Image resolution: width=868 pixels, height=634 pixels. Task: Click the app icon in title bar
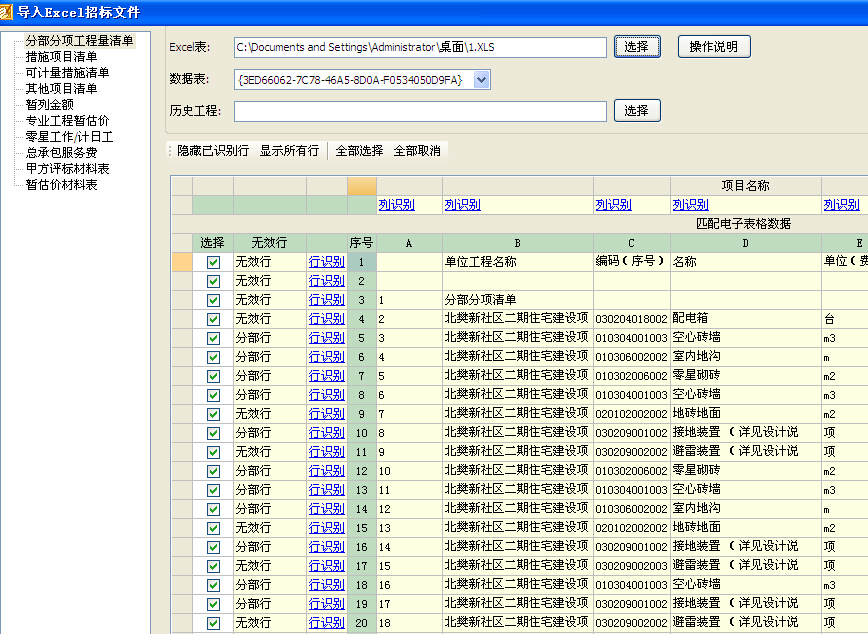[x=6, y=12]
